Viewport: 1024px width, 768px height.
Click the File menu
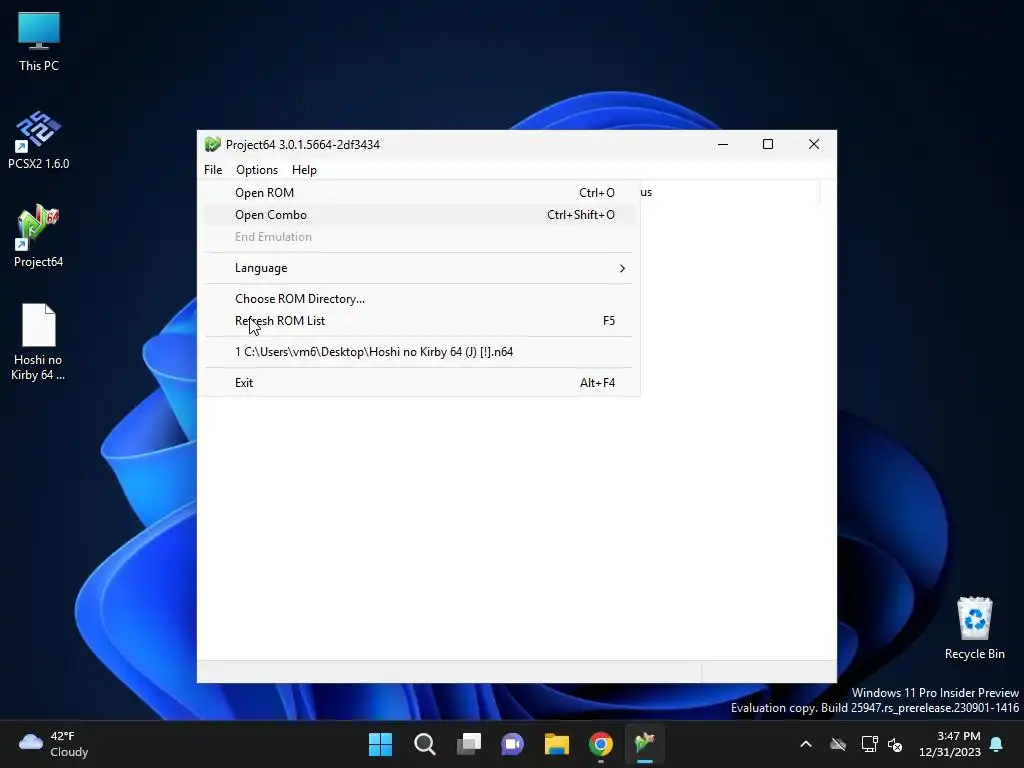click(213, 170)
